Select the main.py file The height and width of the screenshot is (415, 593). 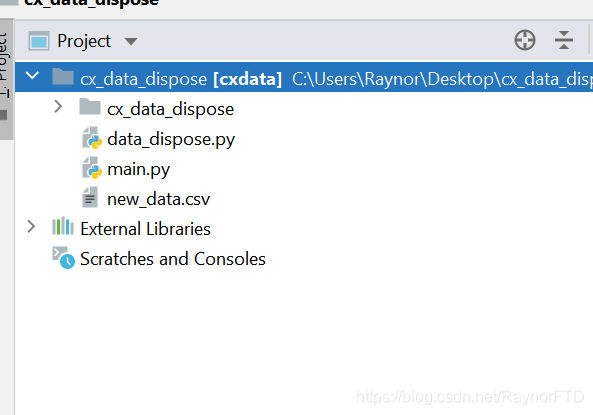click(x=138, y=169)
